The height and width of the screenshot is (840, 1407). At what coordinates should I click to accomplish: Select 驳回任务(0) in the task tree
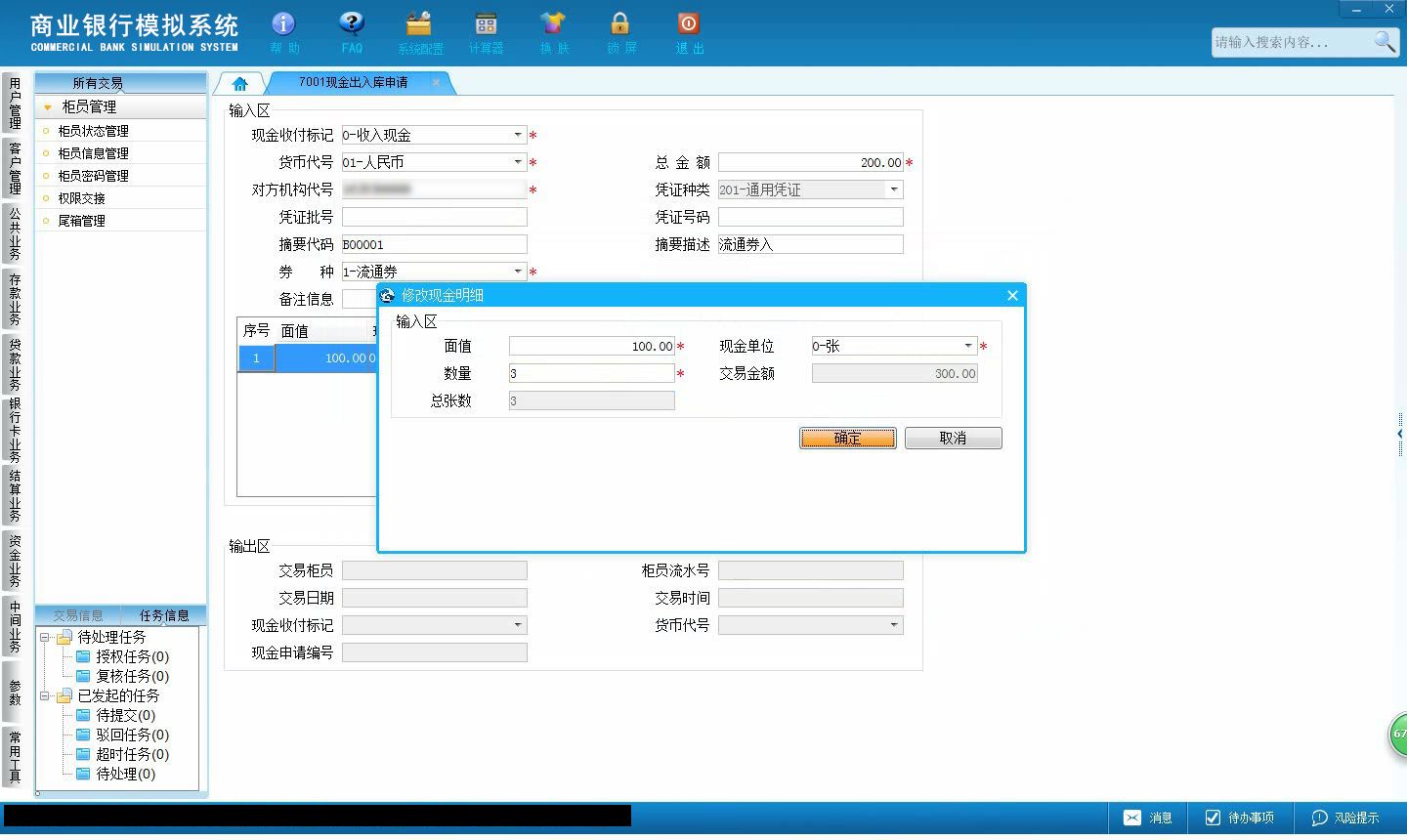point(132,735)
